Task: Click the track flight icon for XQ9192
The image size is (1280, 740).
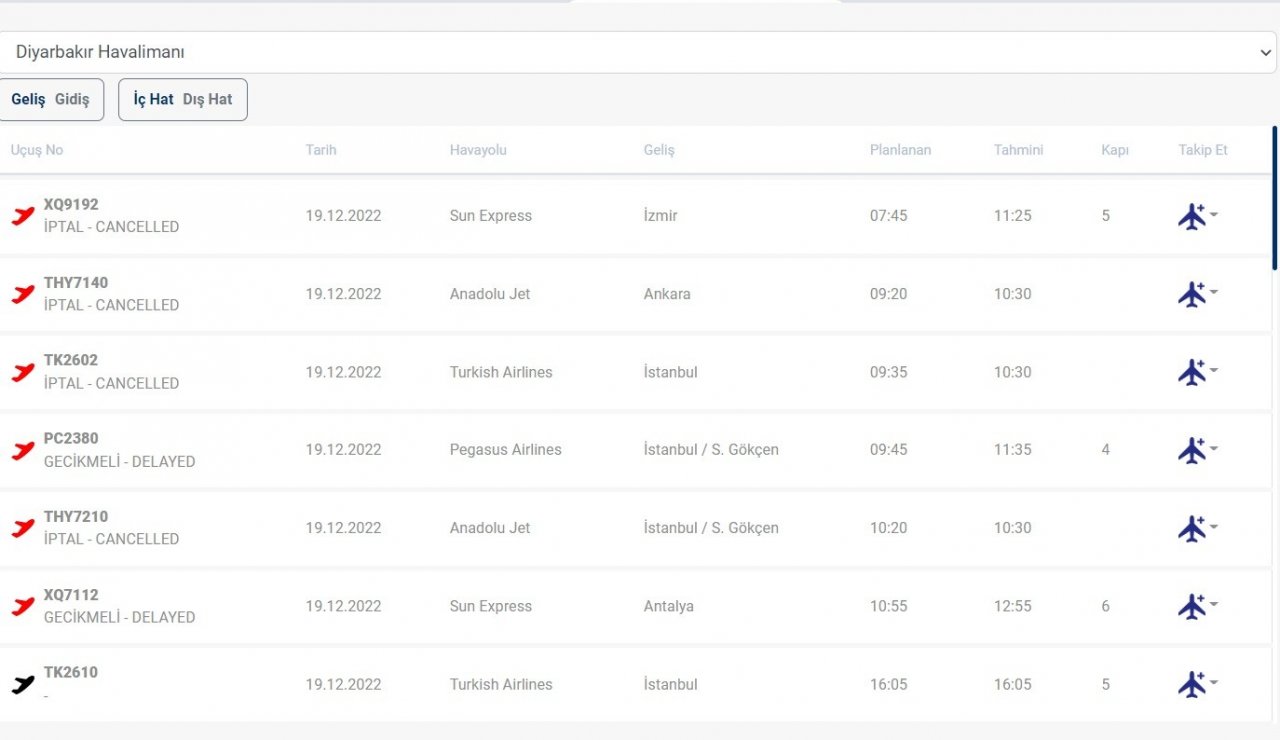Action: (1192, 216)
